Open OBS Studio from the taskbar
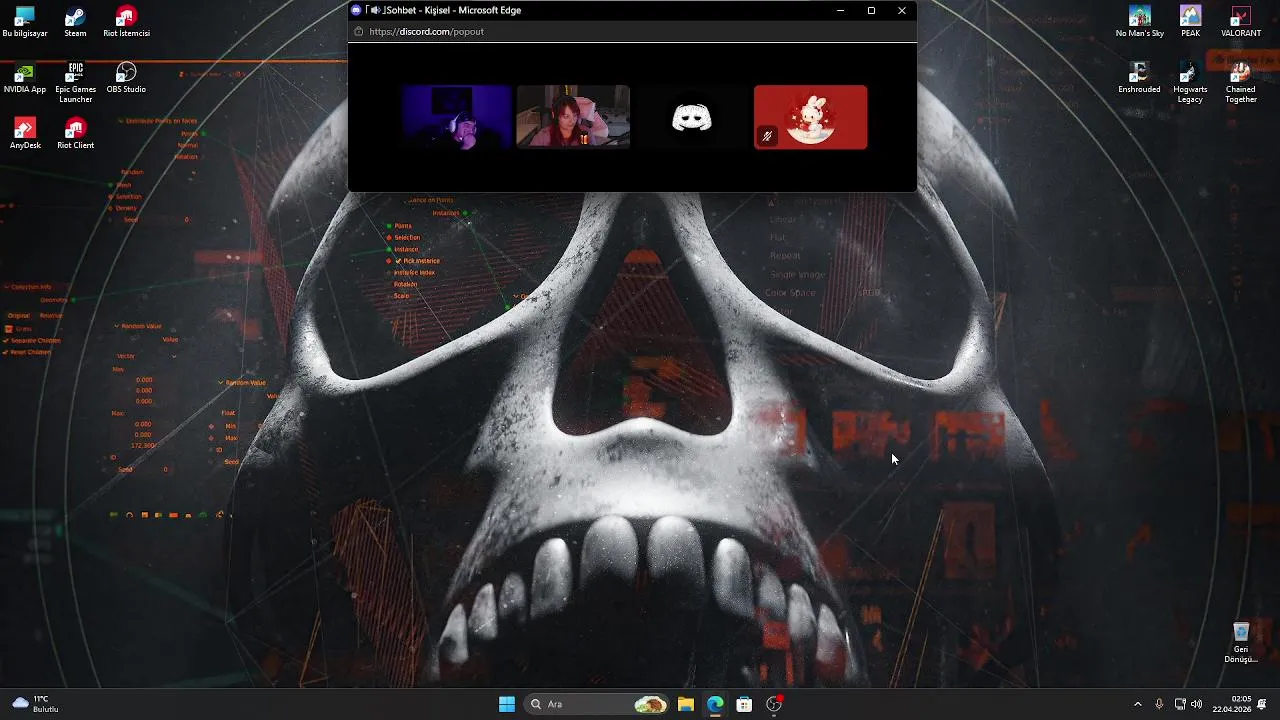Screen dimensions: 1280x720 tap(774, 704)
